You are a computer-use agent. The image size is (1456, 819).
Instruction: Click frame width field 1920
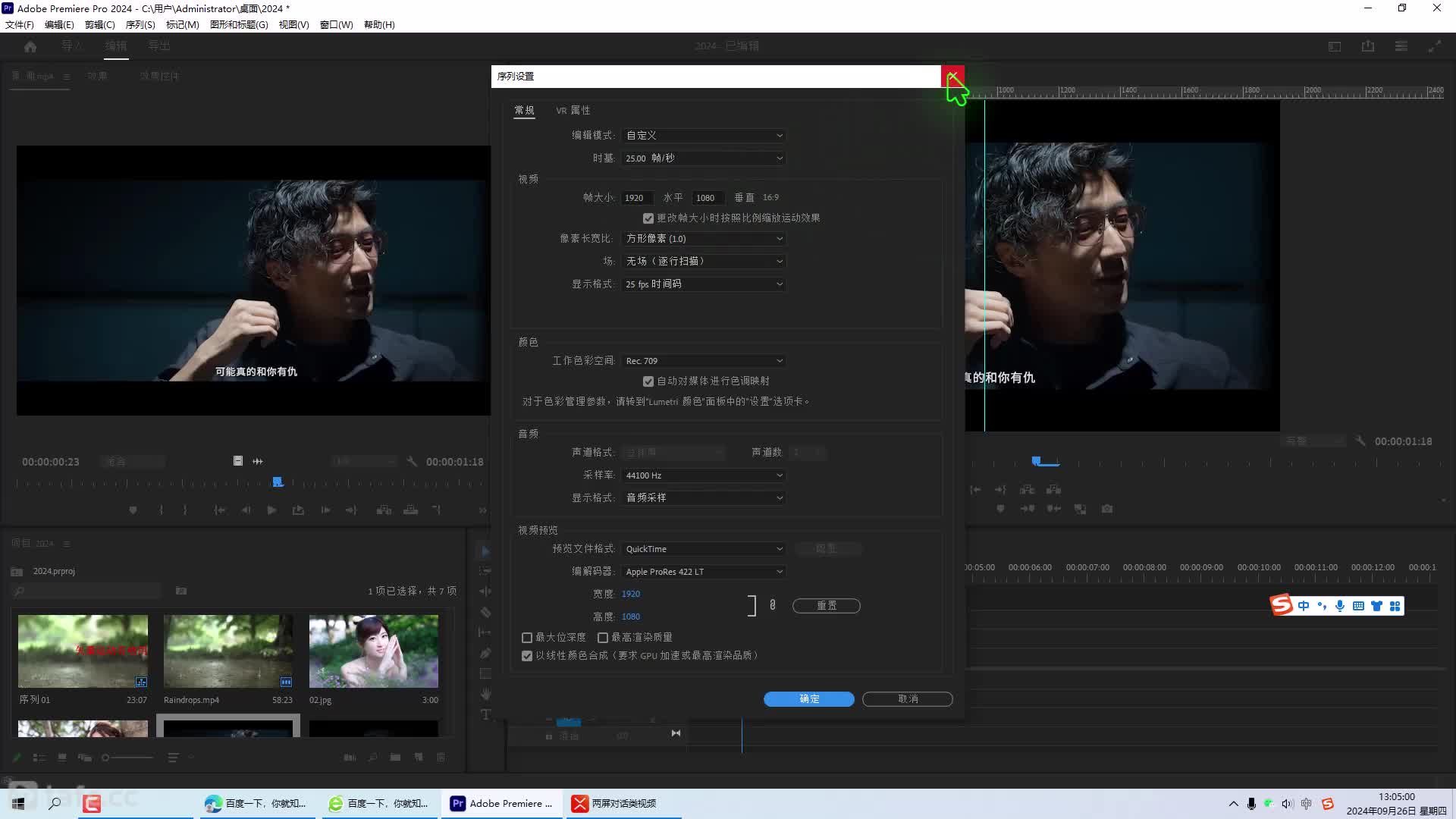[637, 198]
